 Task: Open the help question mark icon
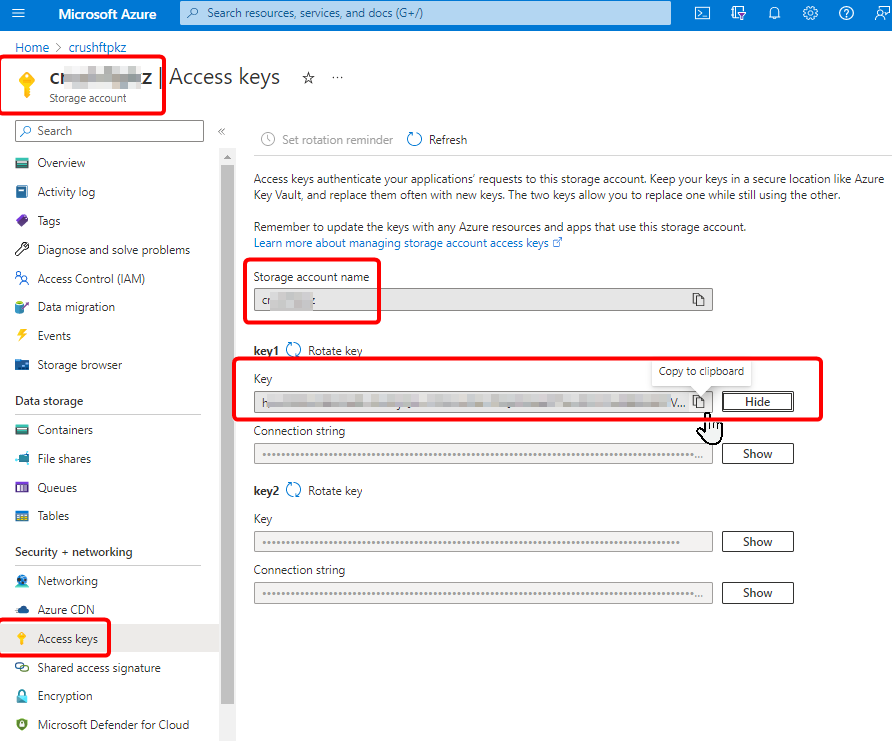(846, 13)
